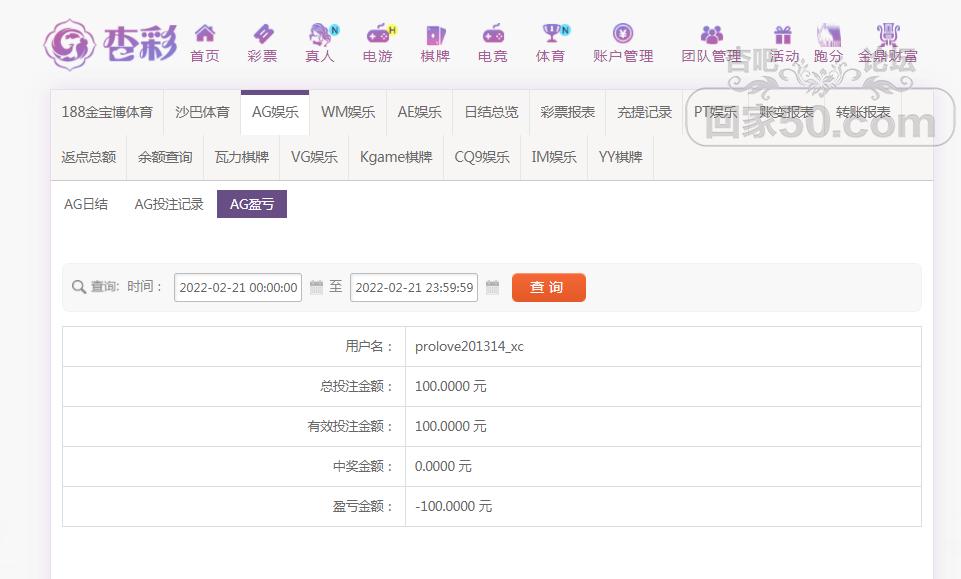
Task: Open the 首页 home icon
Action: pyautogui.click(x=205, y=34)
